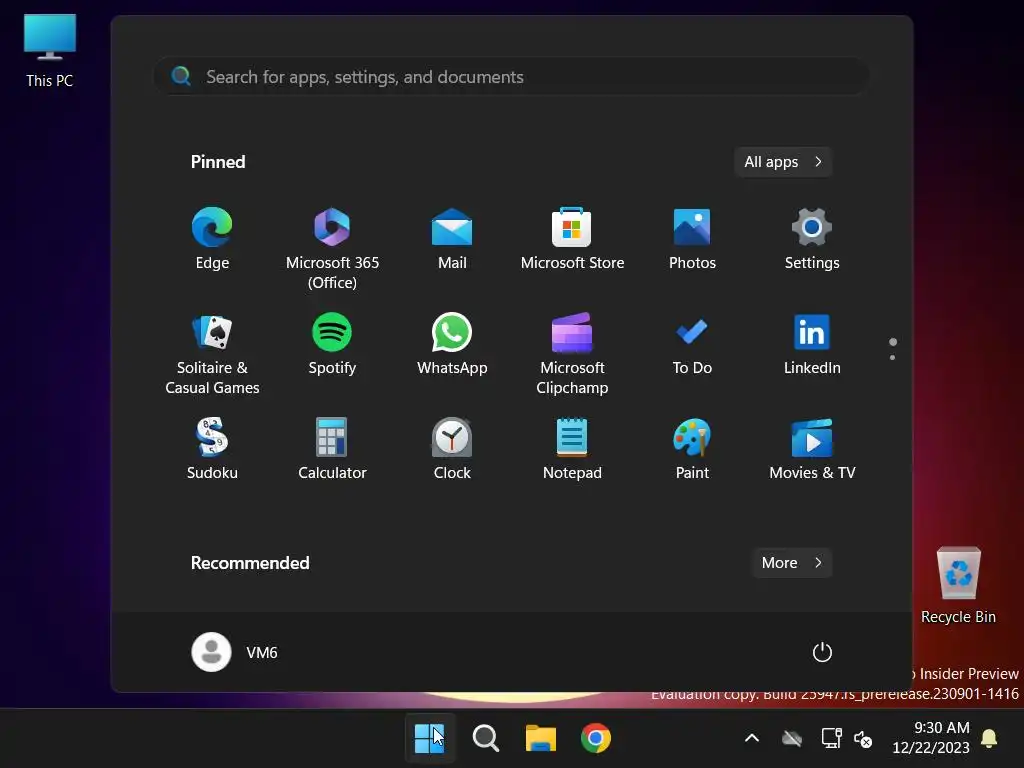Select the This PC desktop icon
The height and width of the screenshot is (768, 1024).
click(x=50, y=51)
